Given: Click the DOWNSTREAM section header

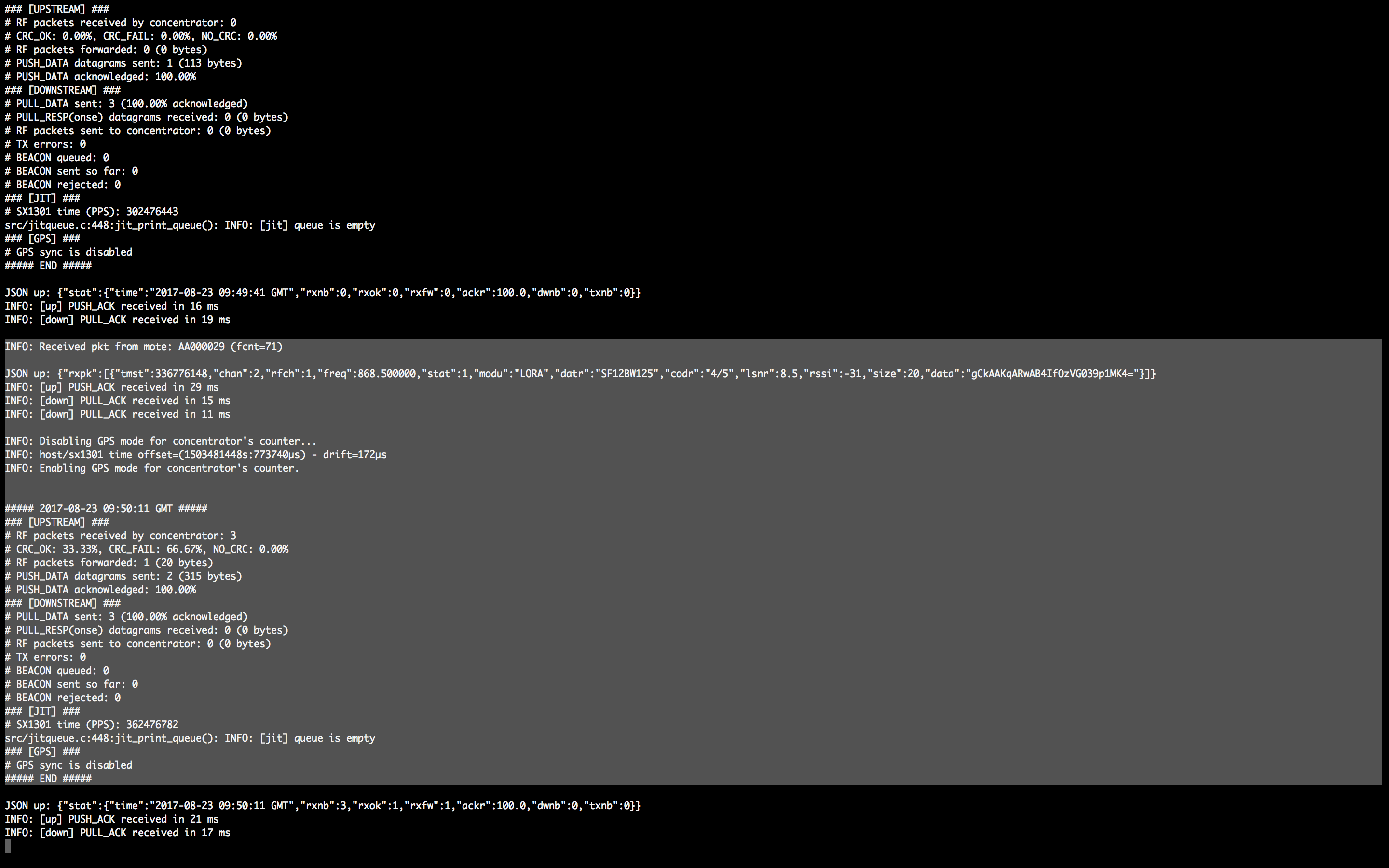Looking at the screenshot, I should point(62,603).
